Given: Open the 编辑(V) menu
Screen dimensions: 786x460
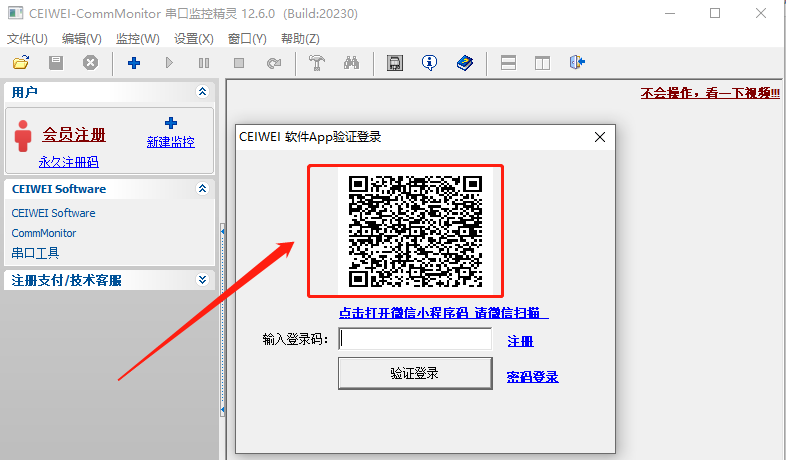Looking at the screenshot, I should 82,39.
